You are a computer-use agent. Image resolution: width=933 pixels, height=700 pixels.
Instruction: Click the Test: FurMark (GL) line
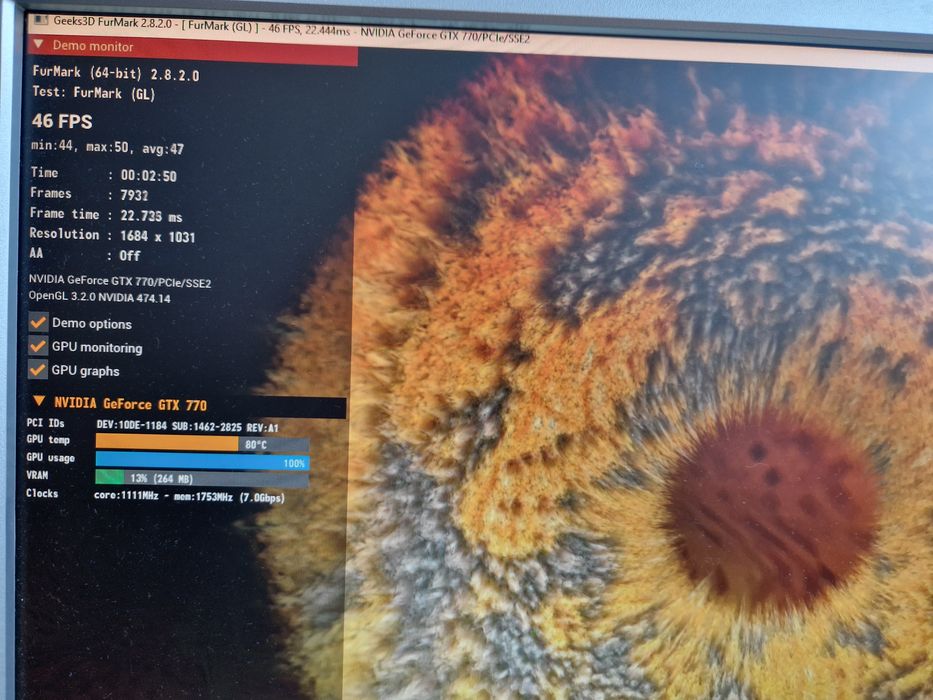pyautogui.click(x=93, y=93)
